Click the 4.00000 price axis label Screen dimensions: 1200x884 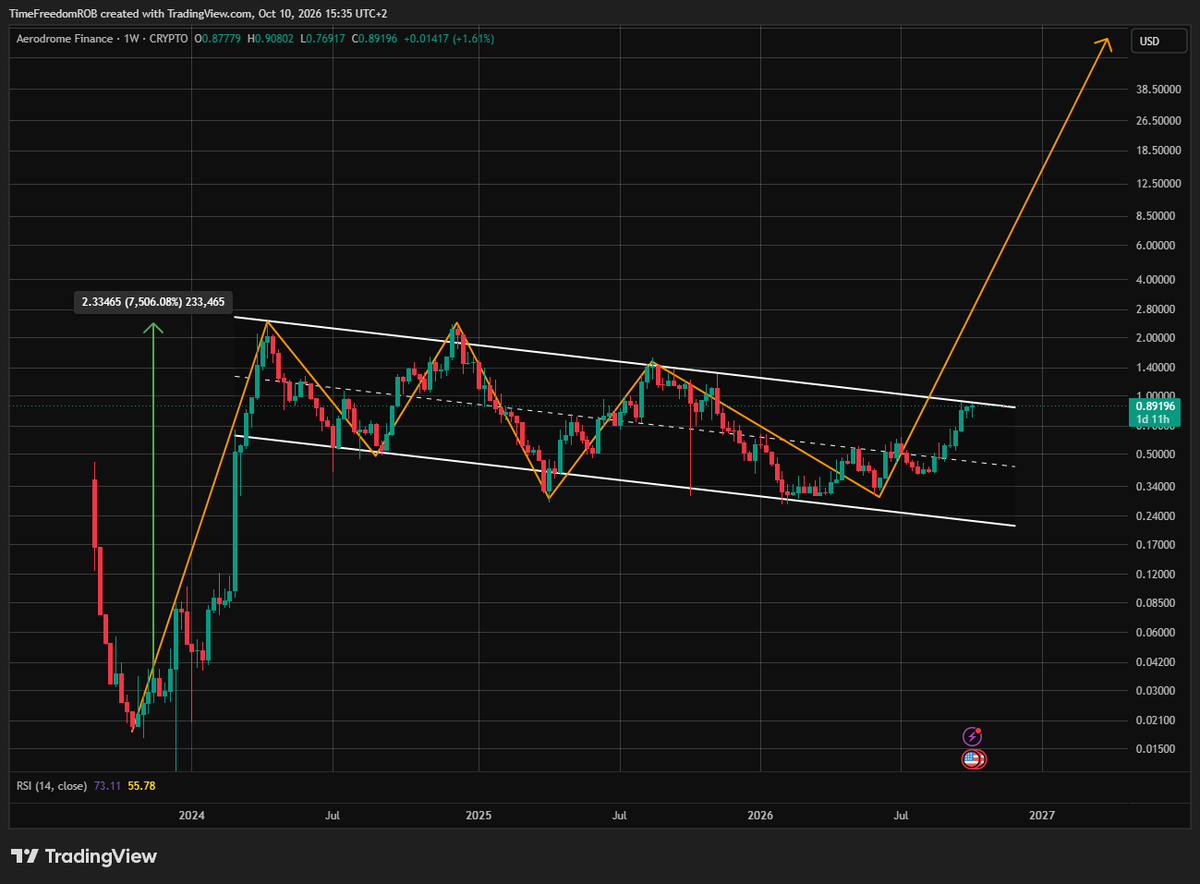[1154, 280]
